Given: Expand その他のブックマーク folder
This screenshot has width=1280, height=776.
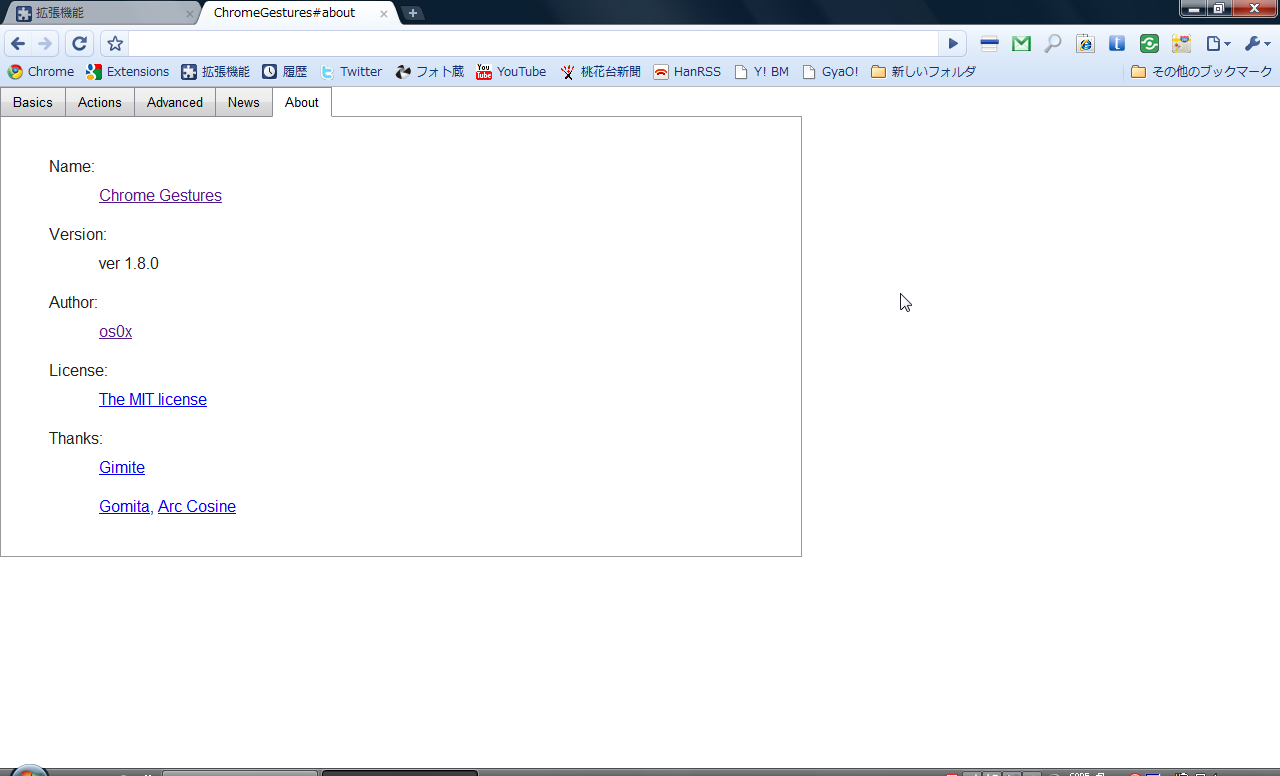Looking at the screenshot, I should 1201,72.
